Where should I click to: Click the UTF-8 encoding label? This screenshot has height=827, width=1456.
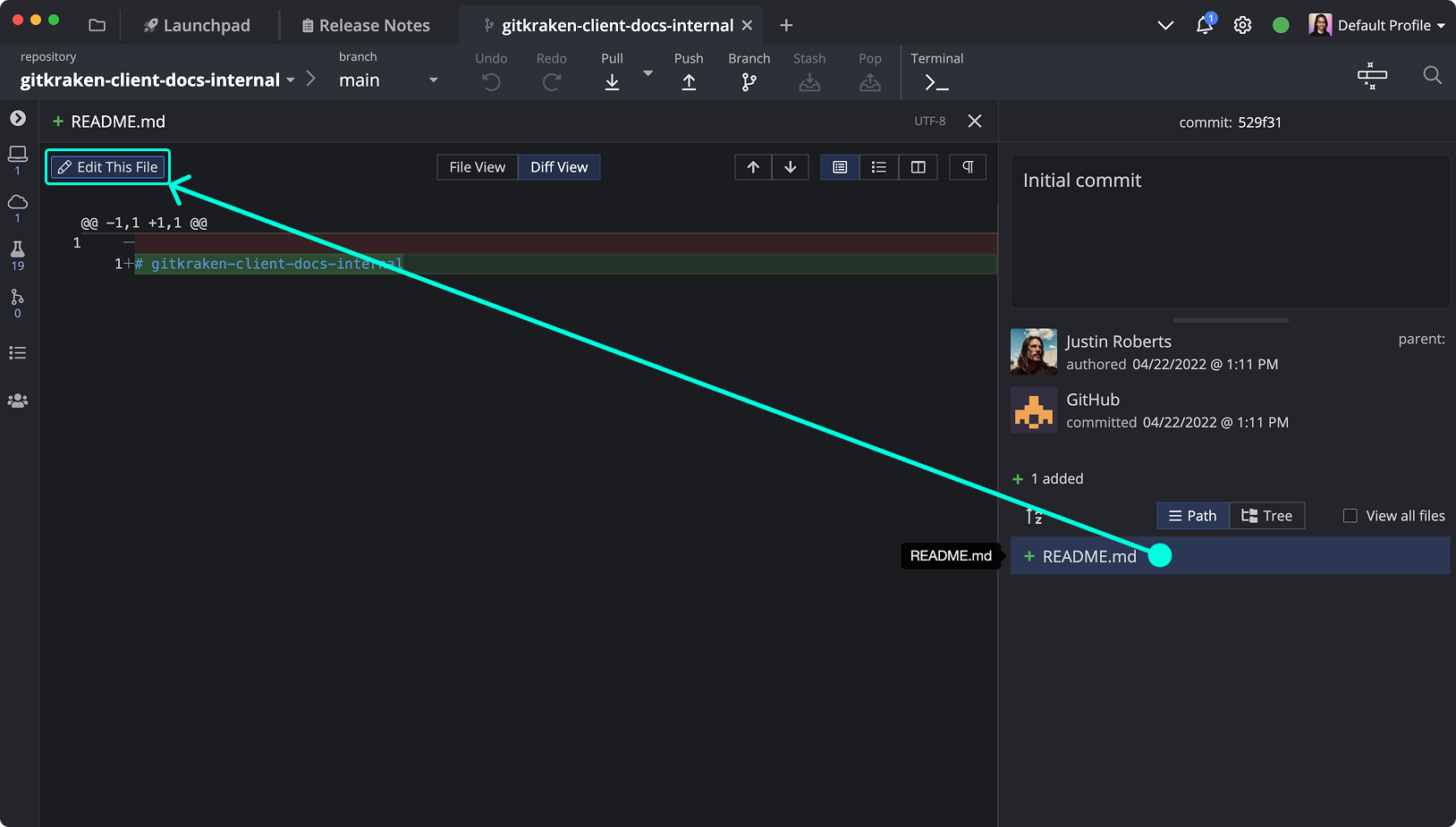point(930,121)
